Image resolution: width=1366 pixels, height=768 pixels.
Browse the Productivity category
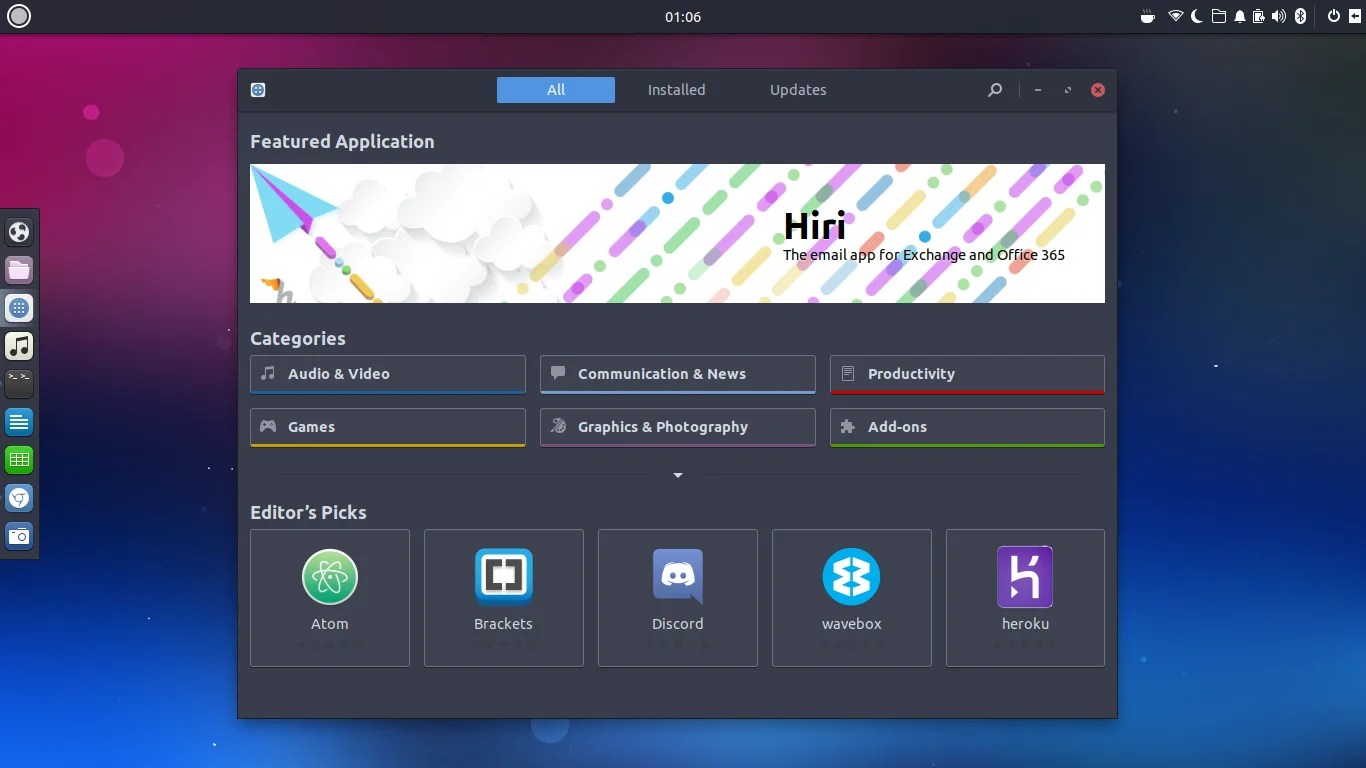tap(967, 374)
